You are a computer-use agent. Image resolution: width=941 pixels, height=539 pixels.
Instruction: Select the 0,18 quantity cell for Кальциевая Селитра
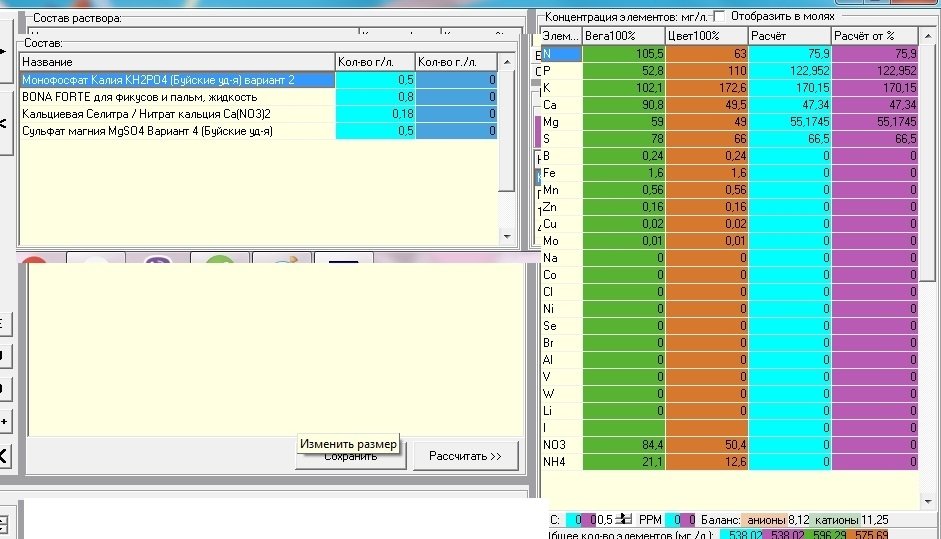(375, 114)
